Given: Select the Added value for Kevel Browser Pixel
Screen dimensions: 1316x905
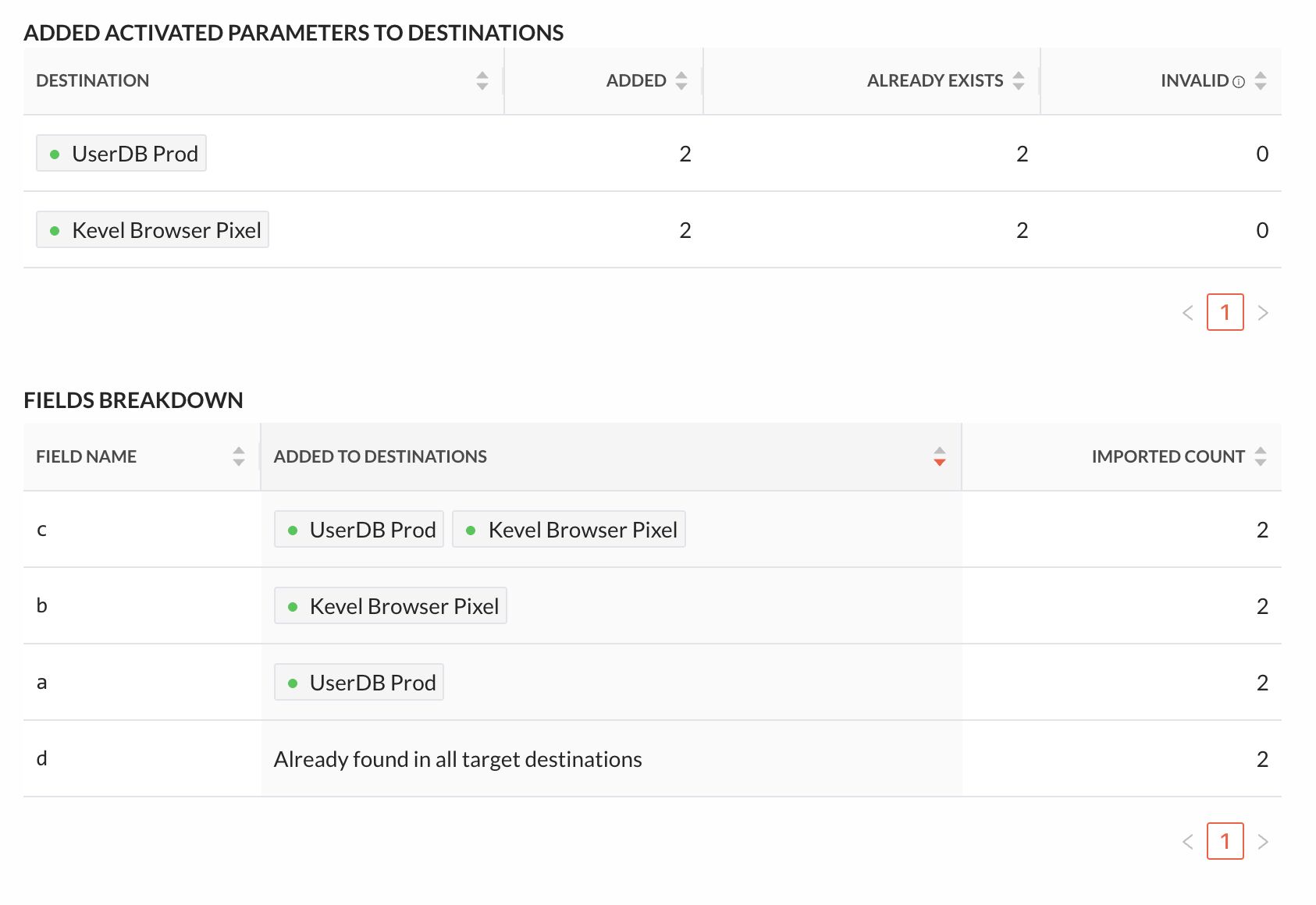Looking at the screenshot, I should tap(685, 230).
